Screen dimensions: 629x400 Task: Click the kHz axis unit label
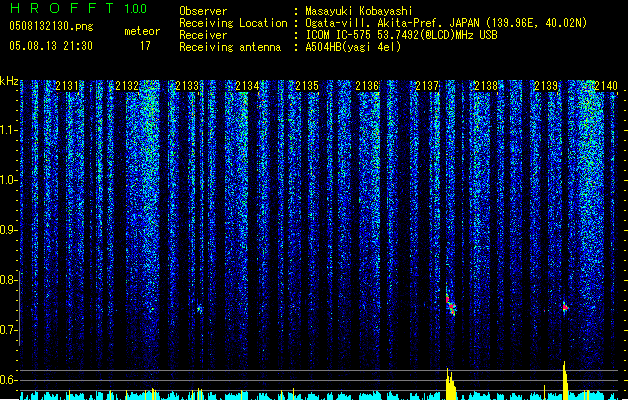pos(9,81)
